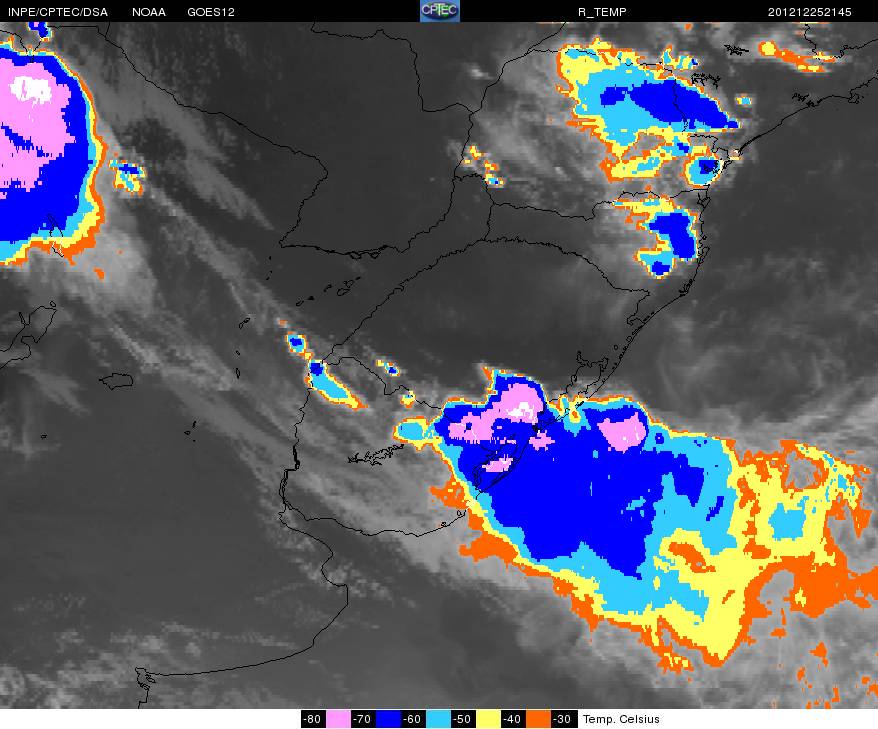Image resolution: width=878 pixels, height=729 pixels.
Task: Select the -50 legend value
Action: (463, 719)
